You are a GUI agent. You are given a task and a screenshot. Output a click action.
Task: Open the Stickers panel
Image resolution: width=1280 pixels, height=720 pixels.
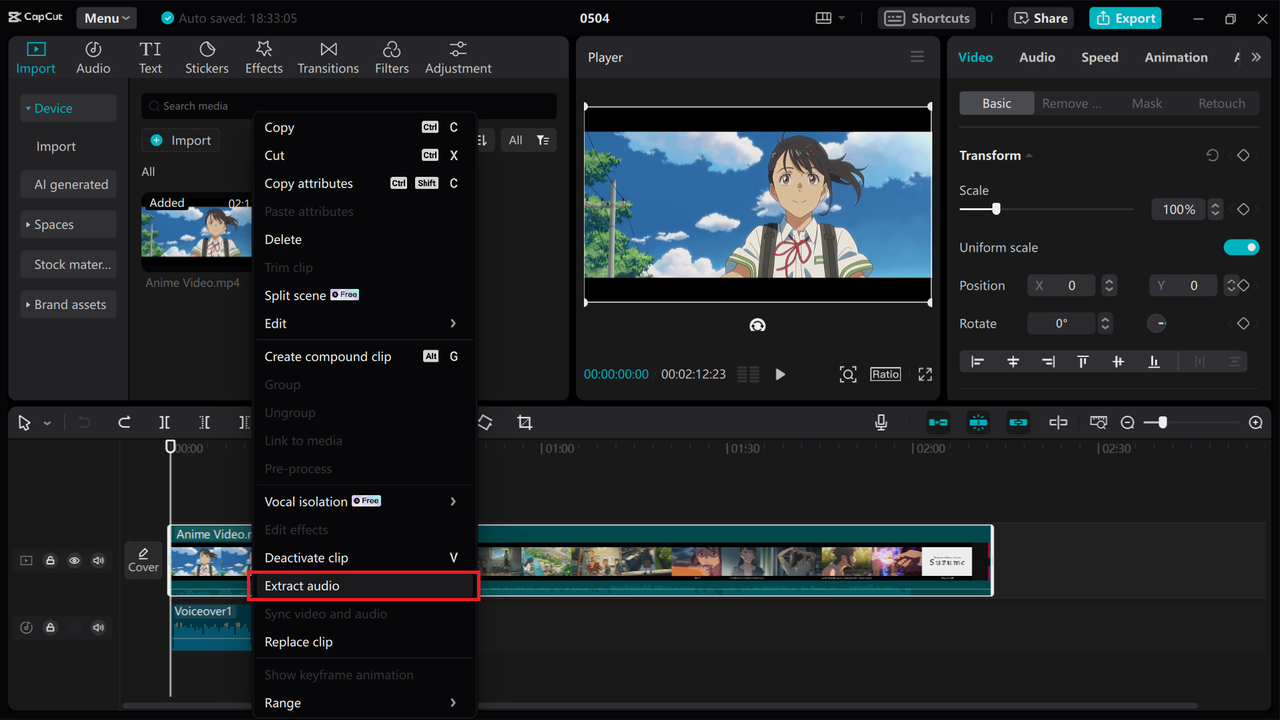tap(206, 56)
